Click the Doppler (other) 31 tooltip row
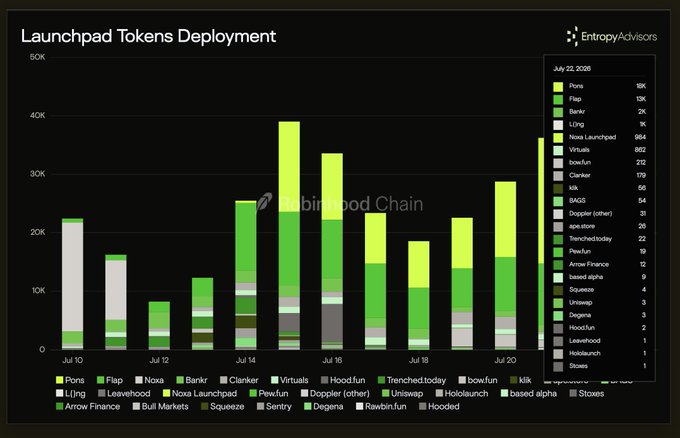Screen dimensions: 680x438 [600, 213]
